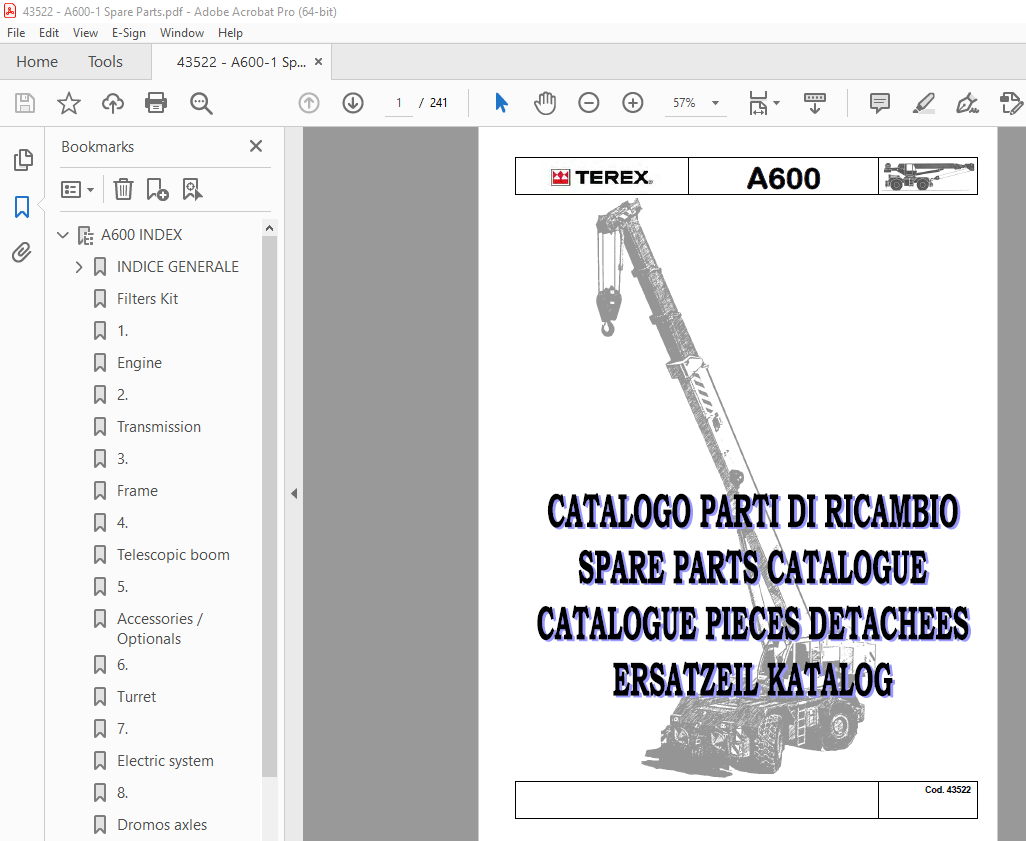This screenshot has width=1026, height=841.
Task: Open the Page Thumbnails panel
Action: 23,160
